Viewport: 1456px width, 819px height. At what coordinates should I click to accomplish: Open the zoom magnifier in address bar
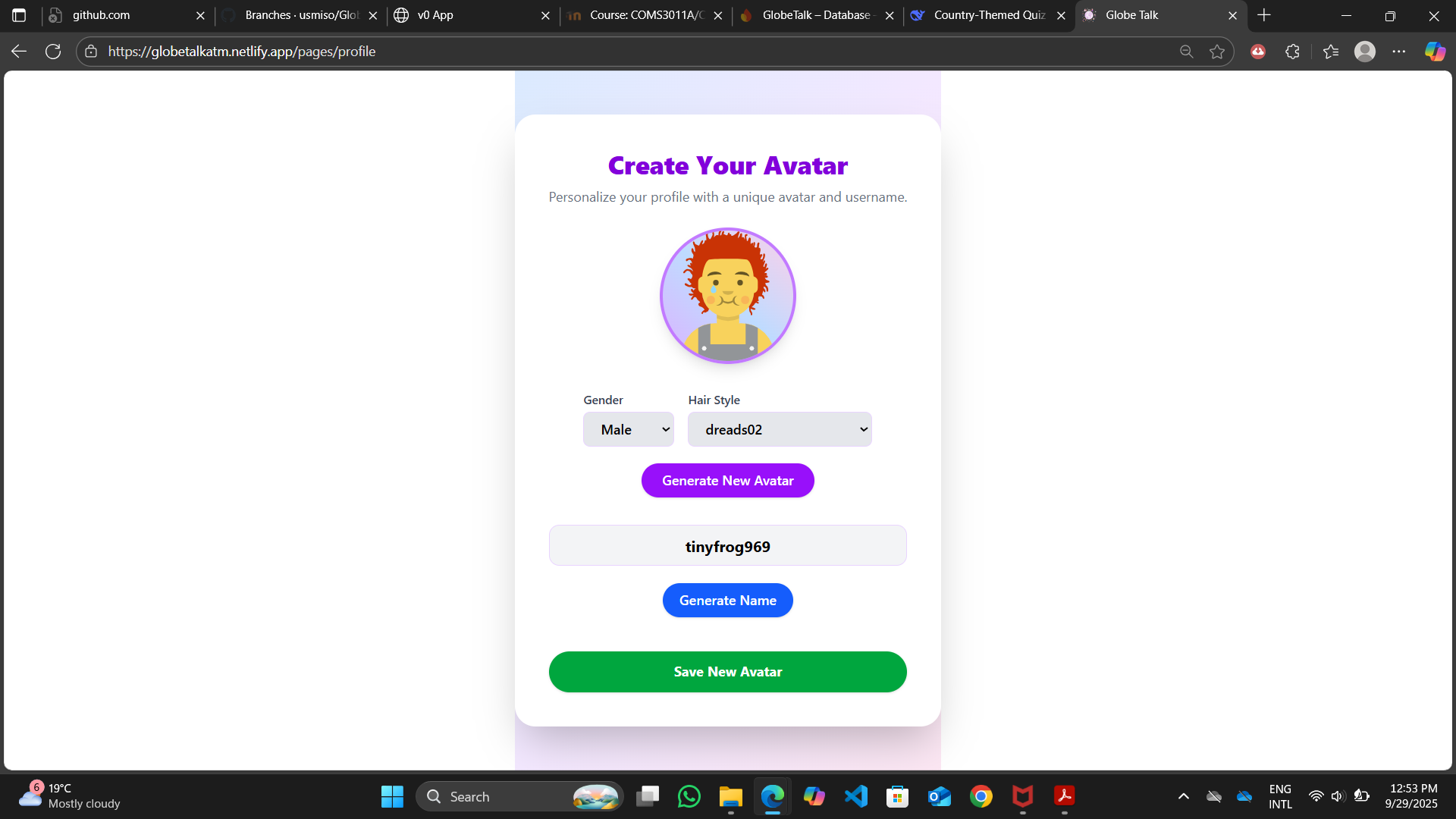(1187, 52)
